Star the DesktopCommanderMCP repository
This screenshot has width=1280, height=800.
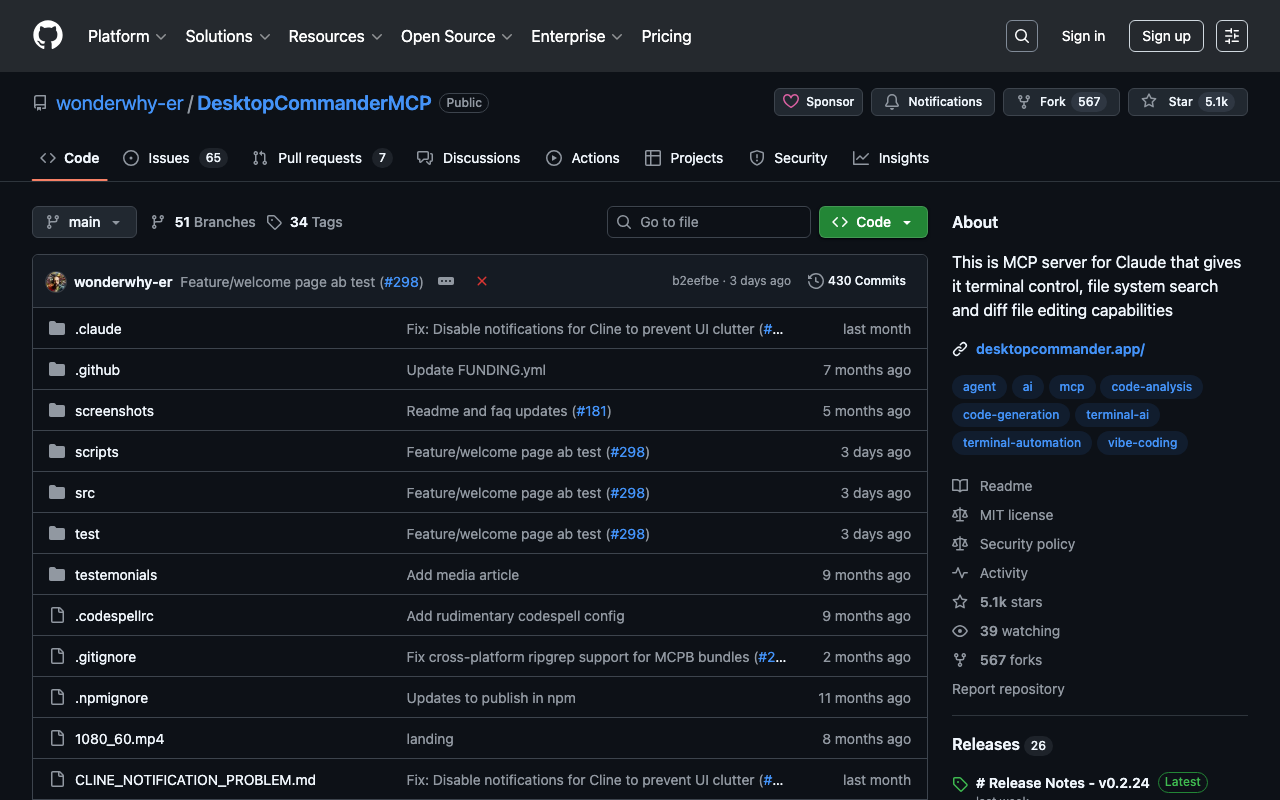click(x=1171, y=102)
